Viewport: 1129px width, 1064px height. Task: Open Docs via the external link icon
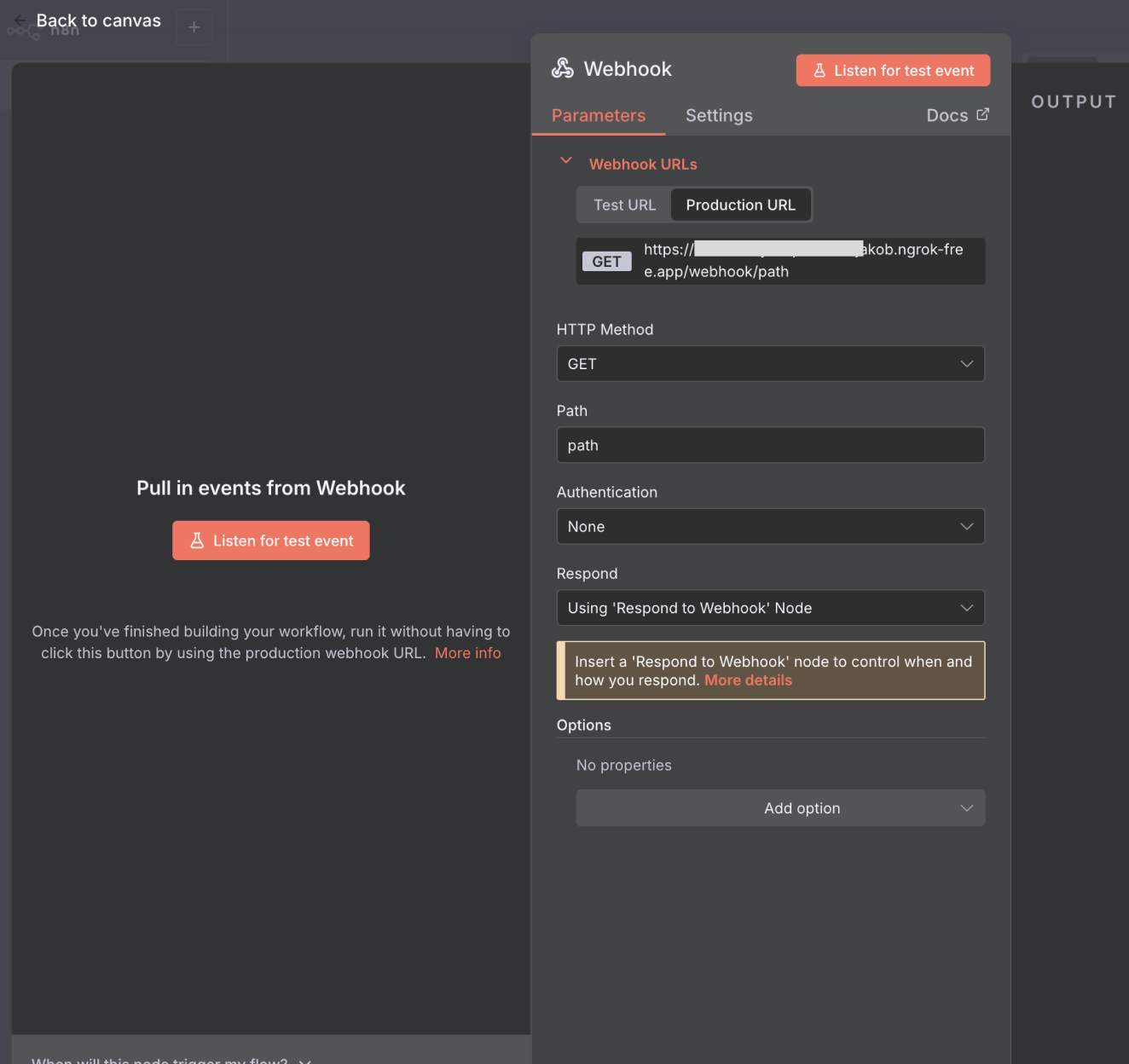pos(982,114)
